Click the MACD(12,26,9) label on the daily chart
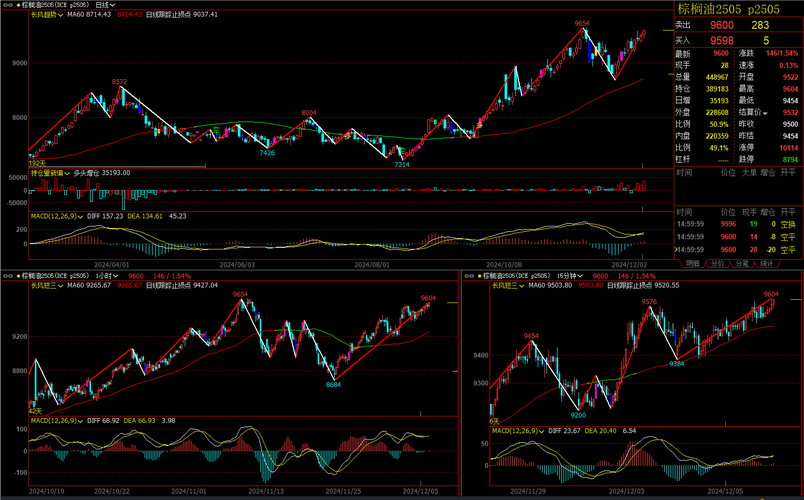The image size is (804, 500). [54, 215]
